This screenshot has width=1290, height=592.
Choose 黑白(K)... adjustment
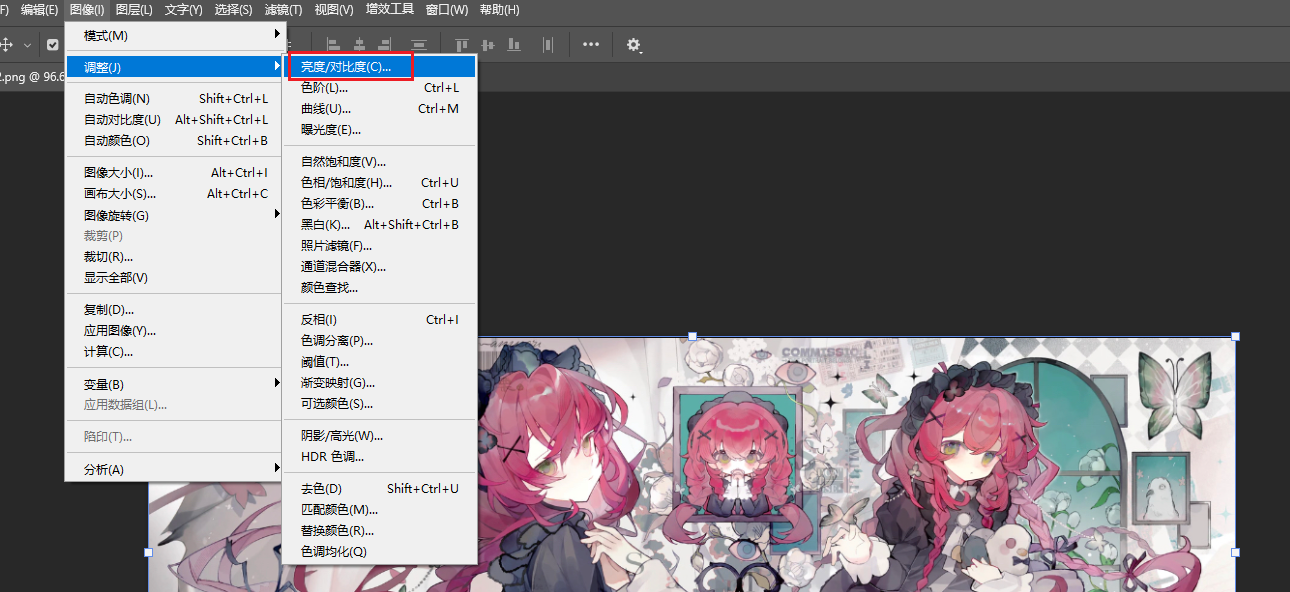380,225
